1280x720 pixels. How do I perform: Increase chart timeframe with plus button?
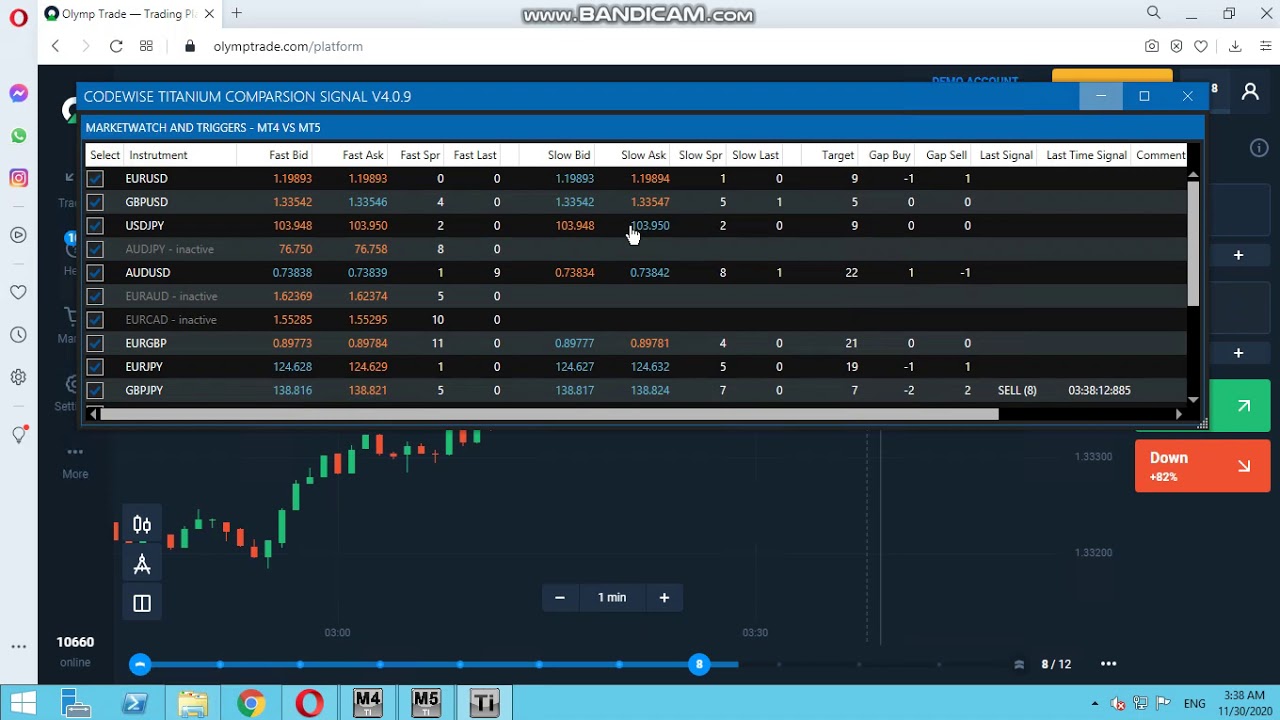point(664,597)
